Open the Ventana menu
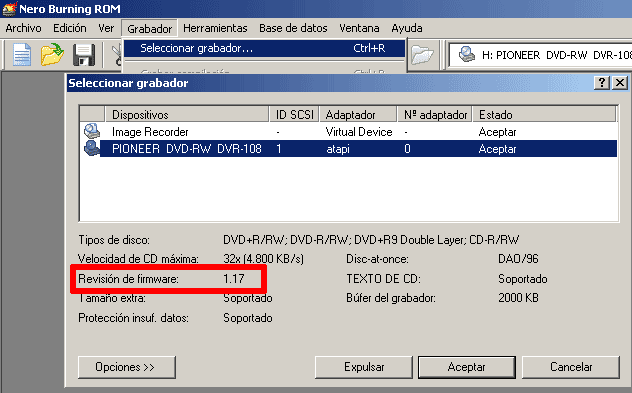Image resolution: width=632 pixels, height=393 pixels. 359,28
